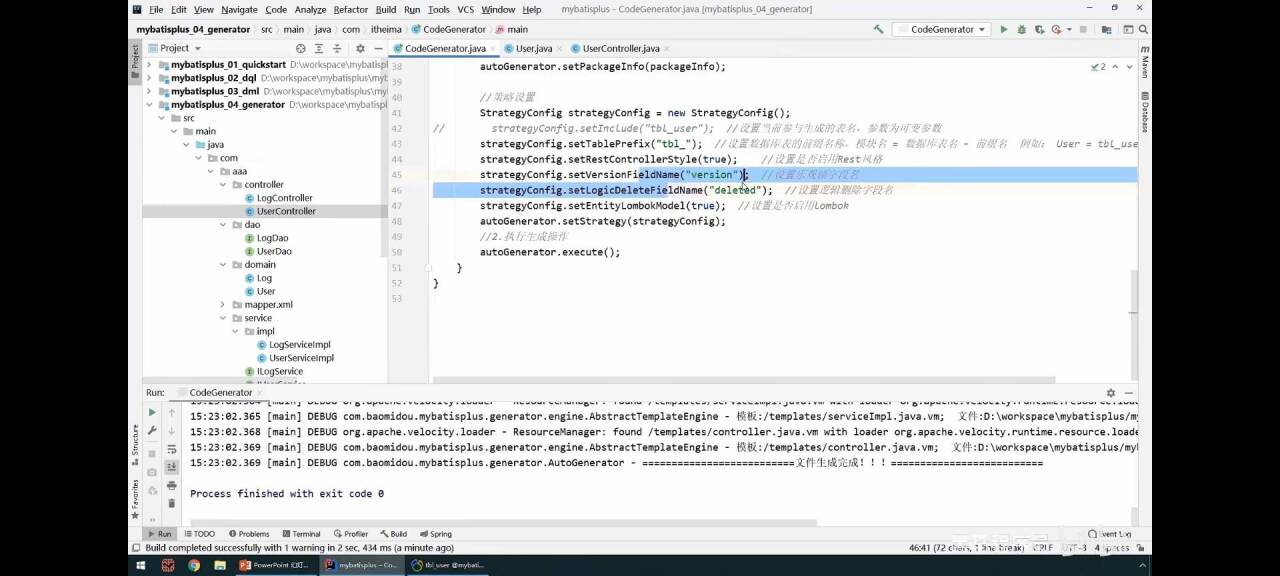Collapse all nodes in Project panel toolbar
The width and height of the screenshot is (1280, 576).
click(x=337, y=48)
